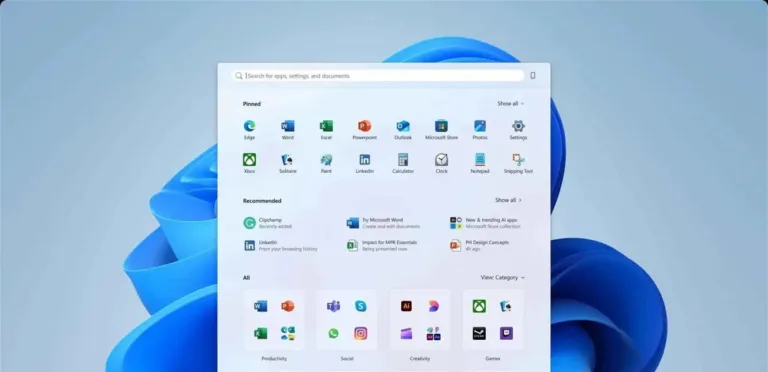Expand more apps cluster in Creativity category
This screenshot has width=768, height=372.
433,333
